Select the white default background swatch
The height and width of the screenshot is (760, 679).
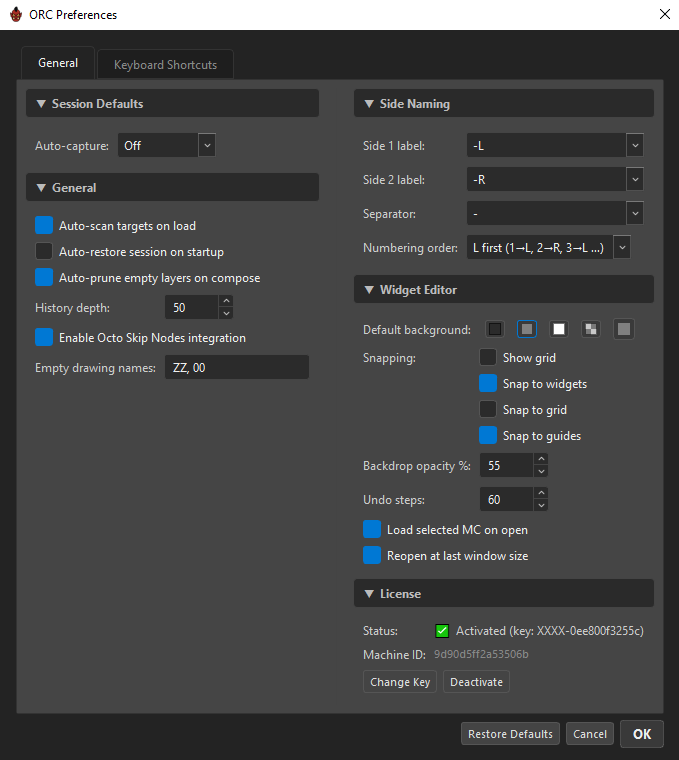tap(559, 330)
